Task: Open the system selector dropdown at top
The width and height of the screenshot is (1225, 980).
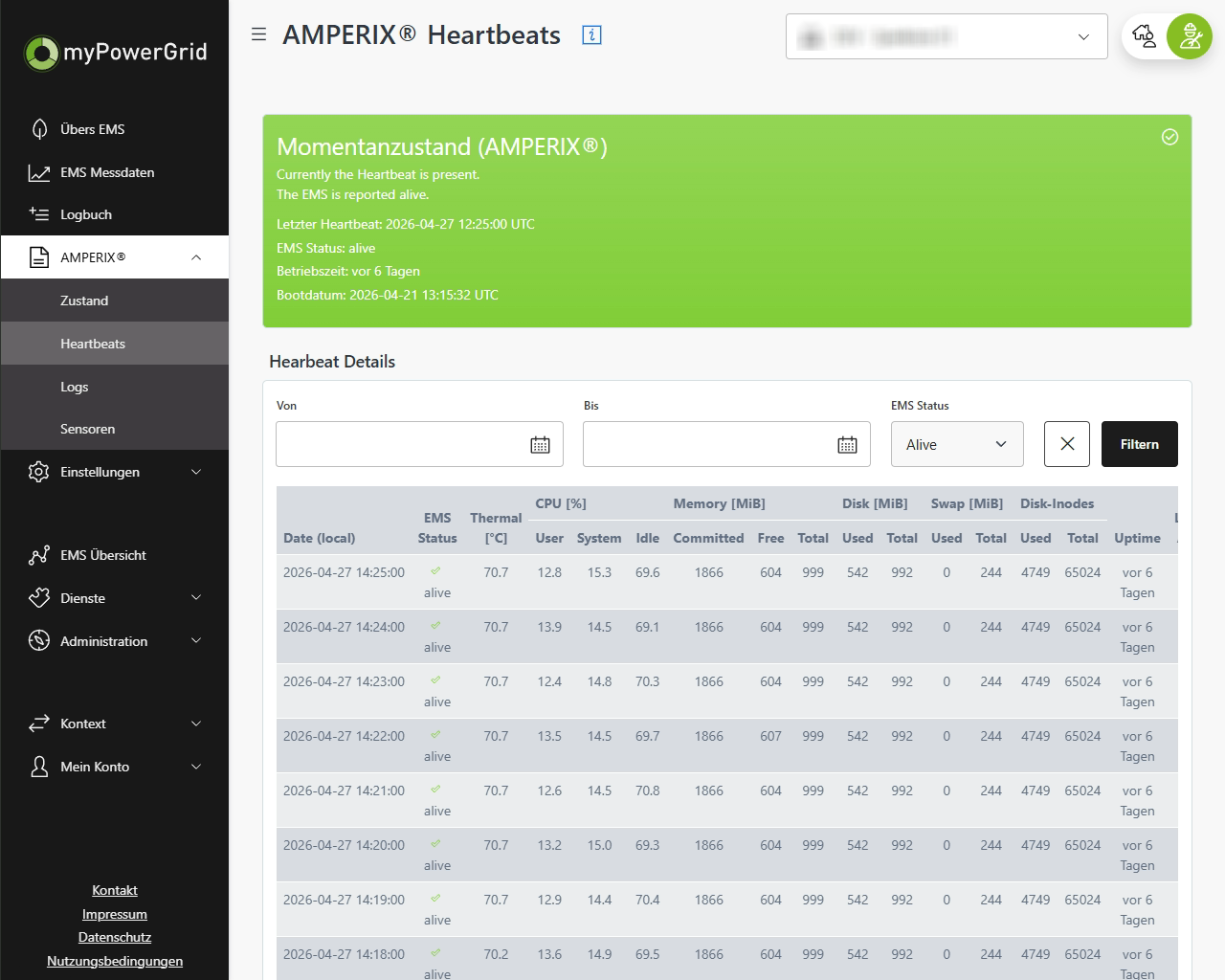Action: pyautogui.click(x=947, y=36)
